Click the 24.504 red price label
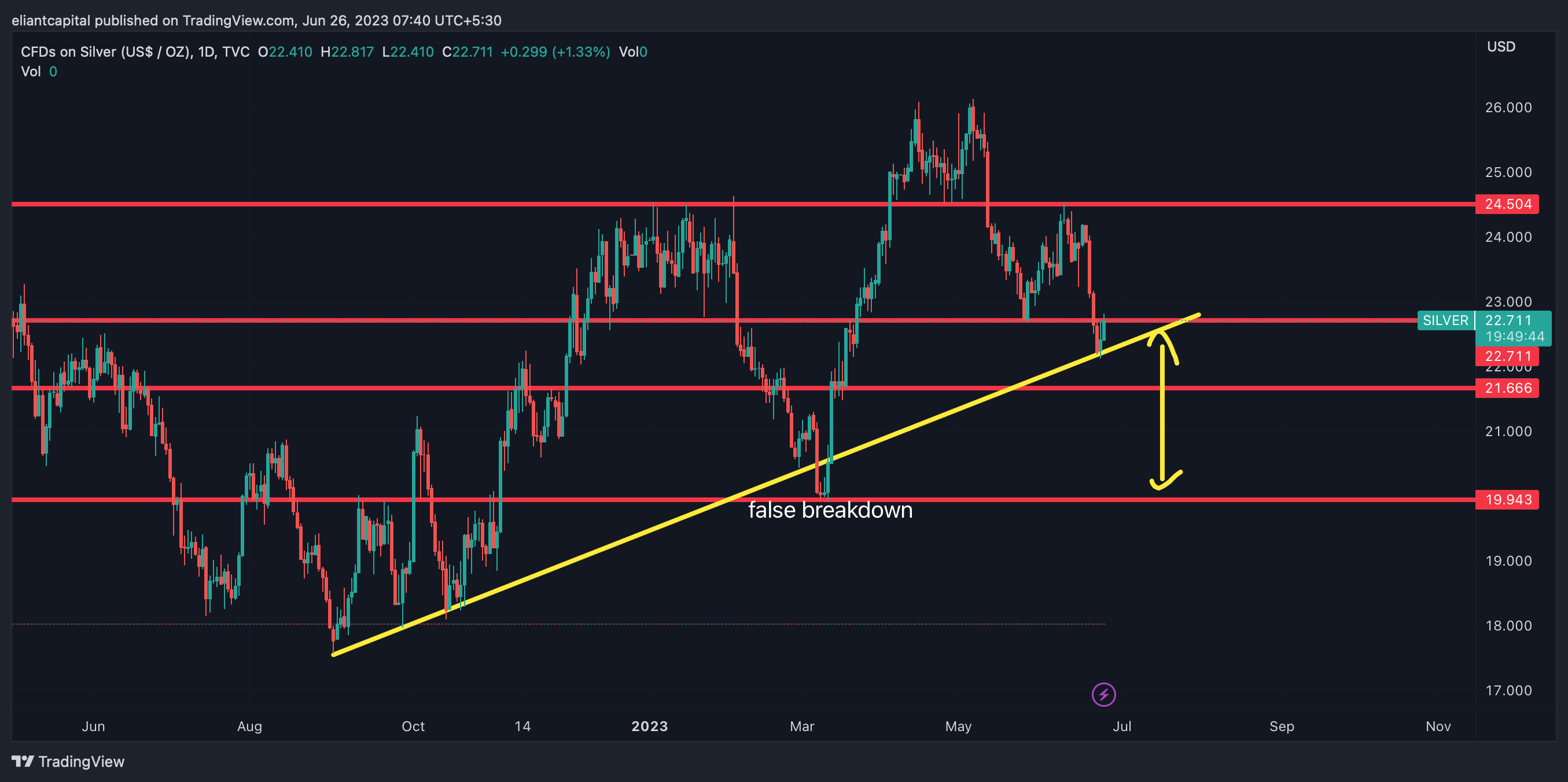The width and height of the screenshot is (1568, 782). [1507, 204]
